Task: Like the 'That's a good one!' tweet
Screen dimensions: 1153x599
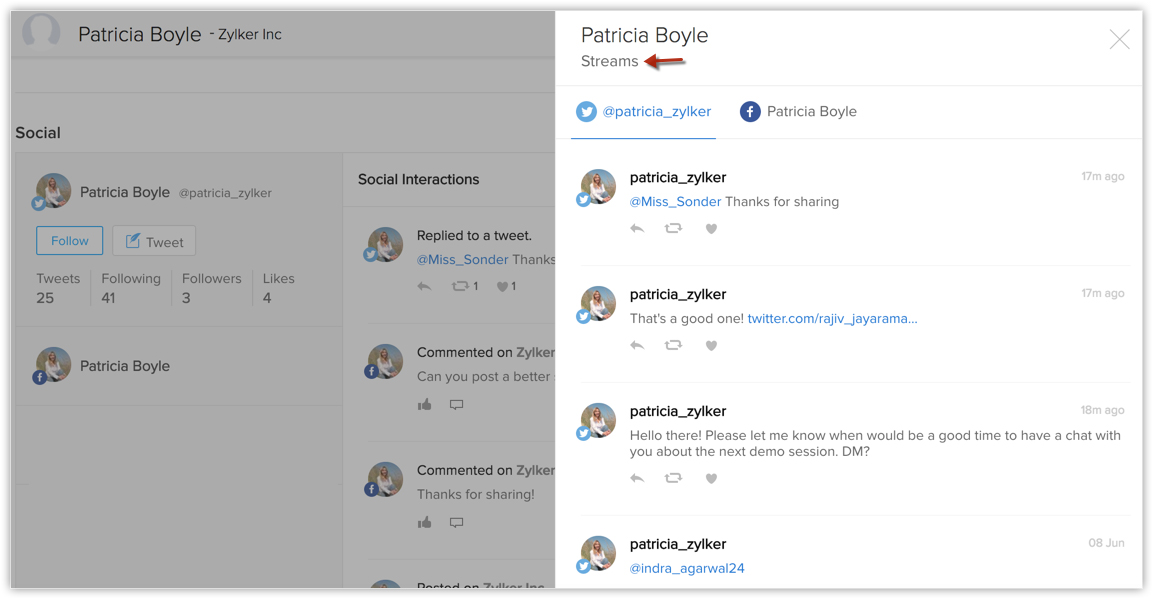Action: [x=711, y=346]
